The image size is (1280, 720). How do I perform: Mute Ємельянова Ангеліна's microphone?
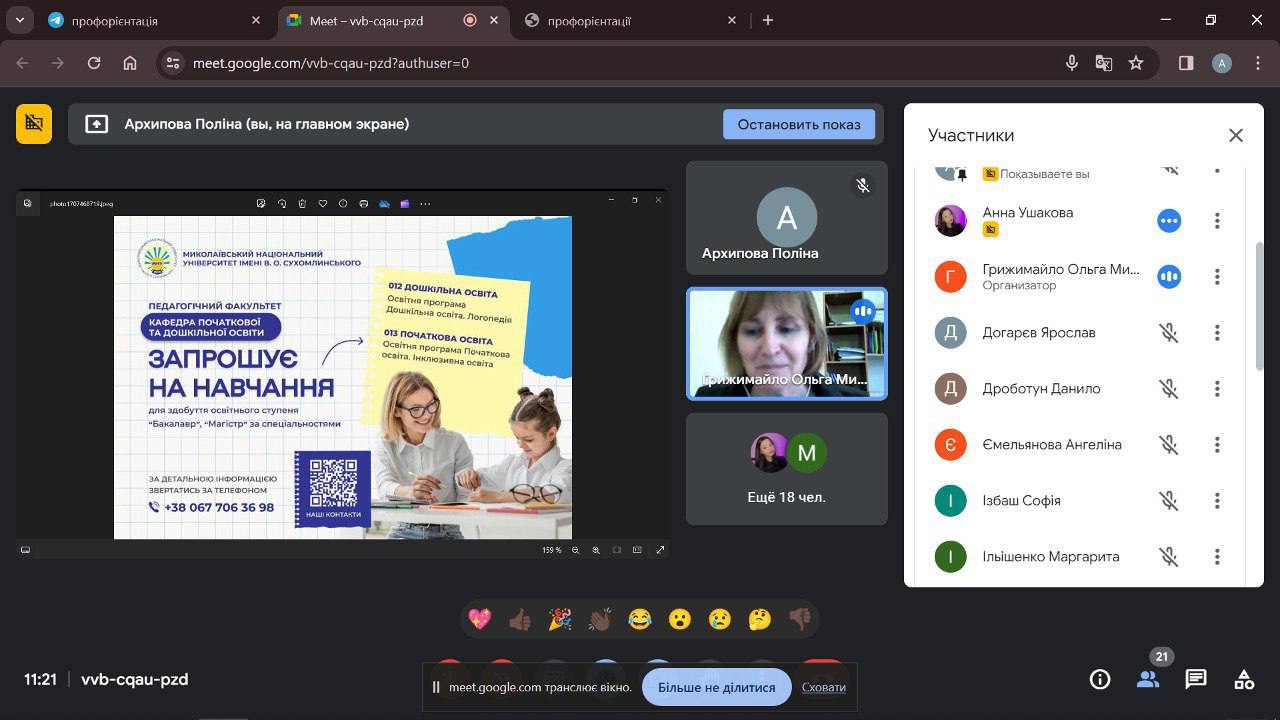tap(1168, 445)
